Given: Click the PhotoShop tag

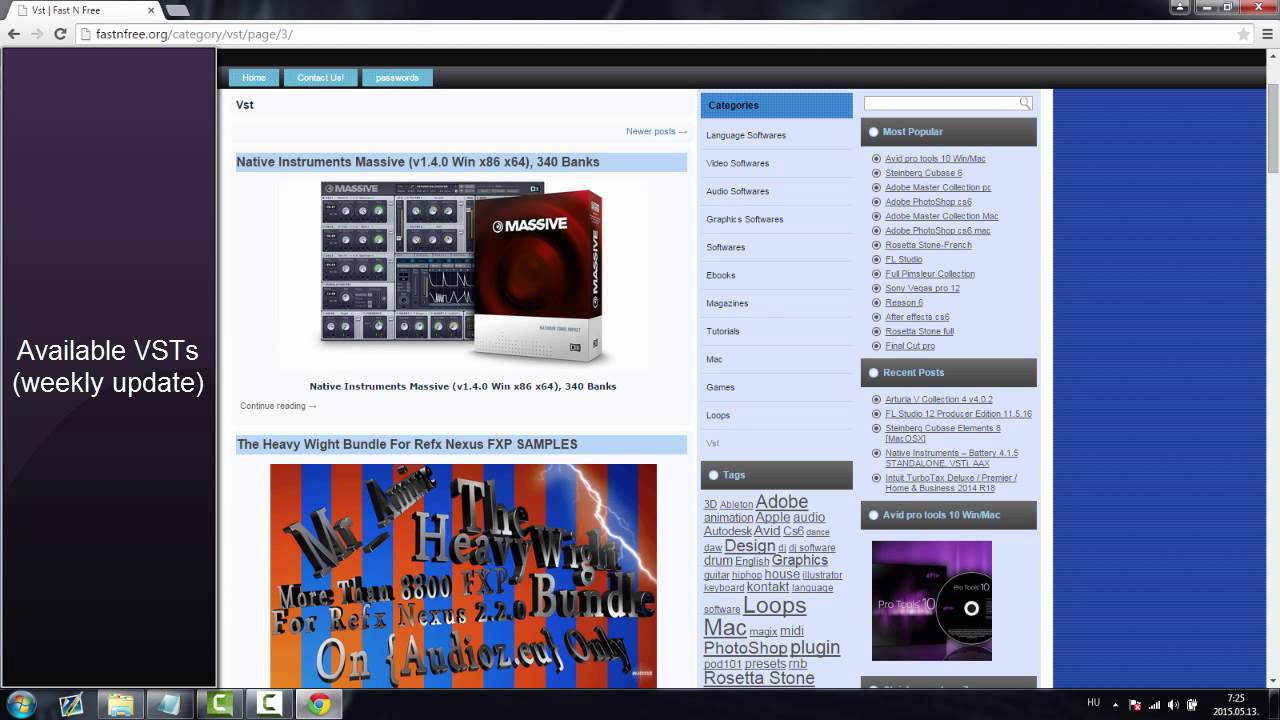Looking at the screenshot, I should [x=745, y=648].
